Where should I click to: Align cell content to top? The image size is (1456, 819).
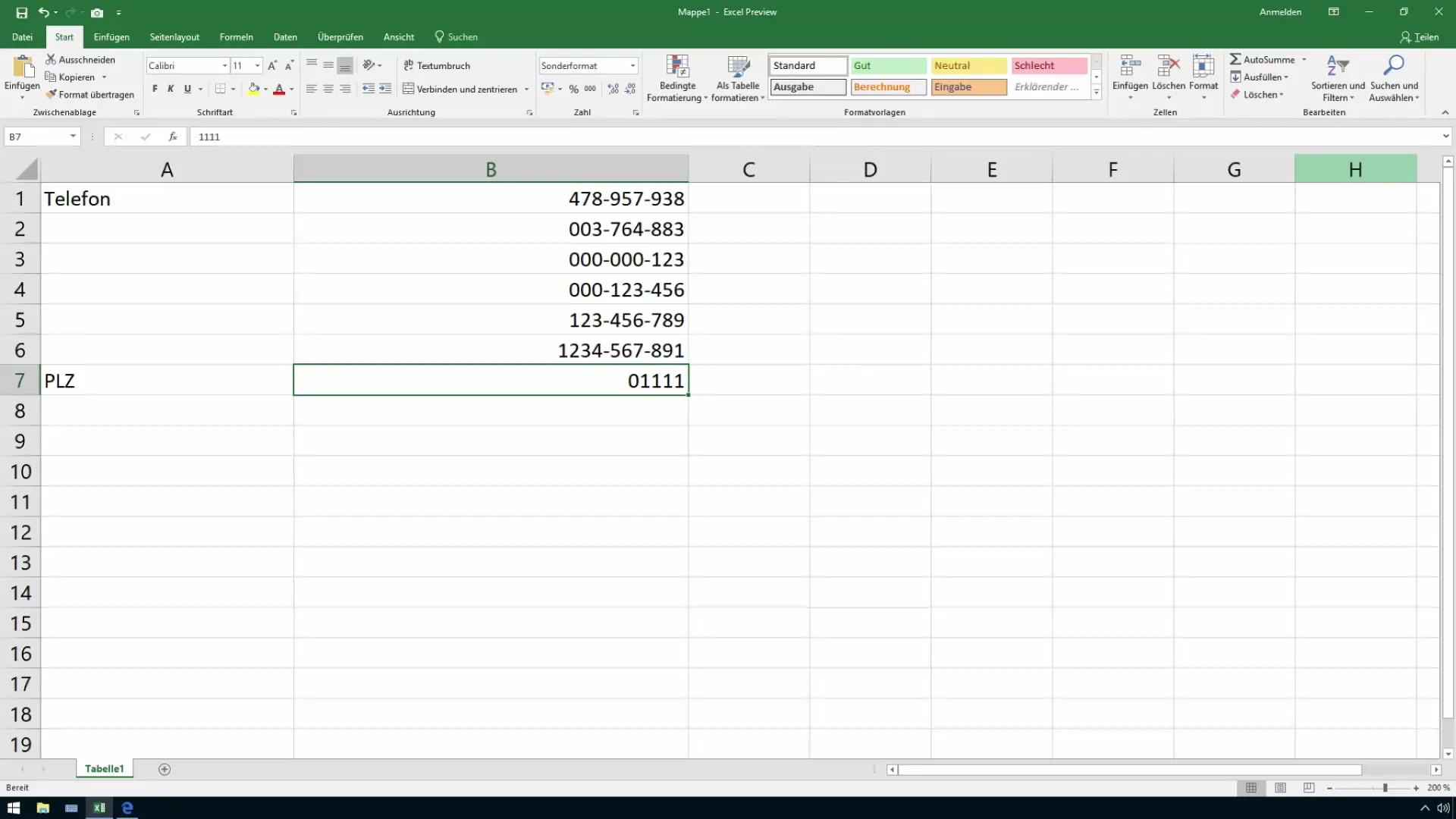coord(312,65)
